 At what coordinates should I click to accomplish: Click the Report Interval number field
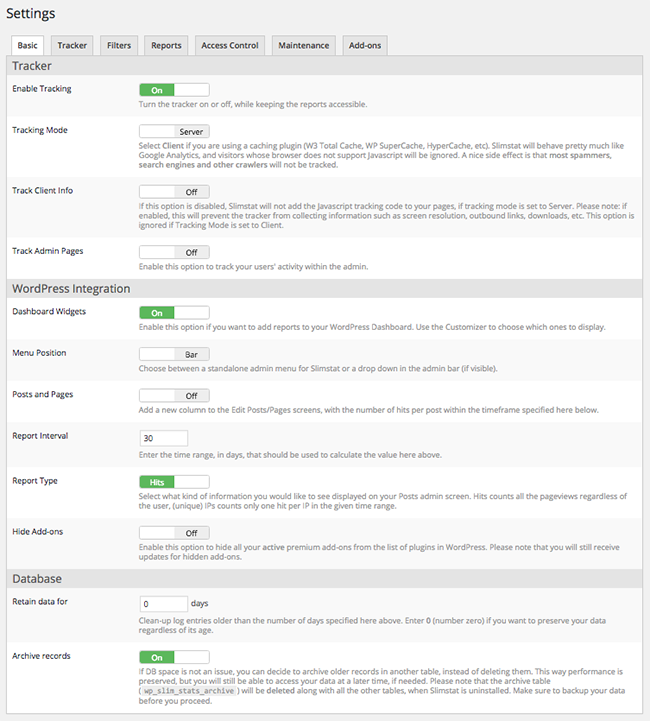(164, 437)
